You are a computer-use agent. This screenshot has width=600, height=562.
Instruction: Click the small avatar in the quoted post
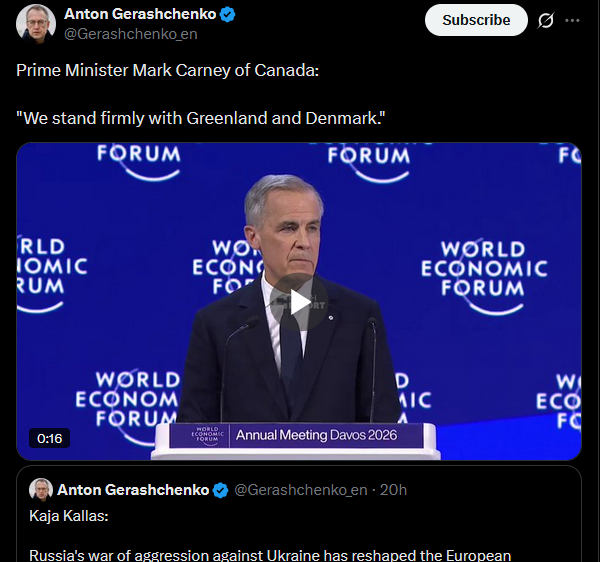tap(41, 490)
